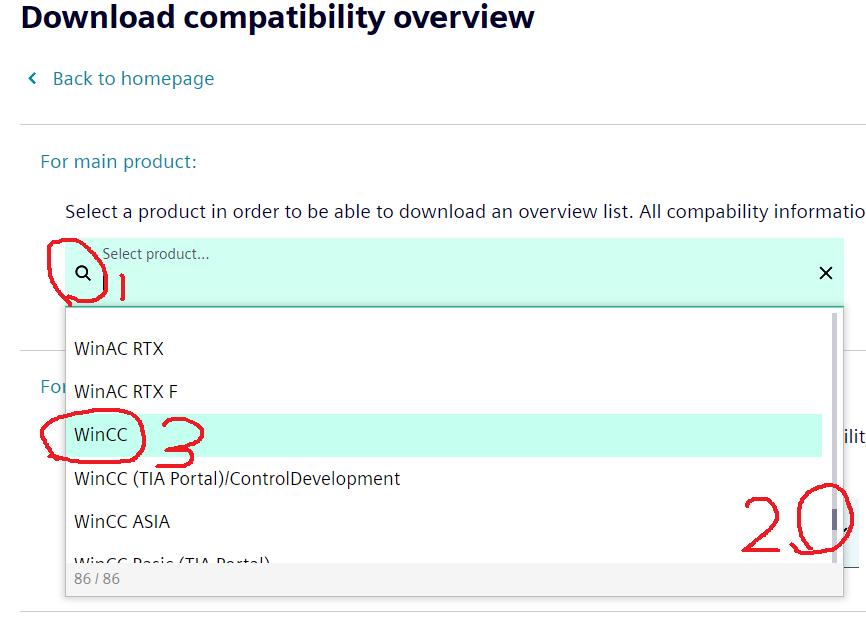
Task: Click the partially hidden second section heading
Action: tap(52, 386)
